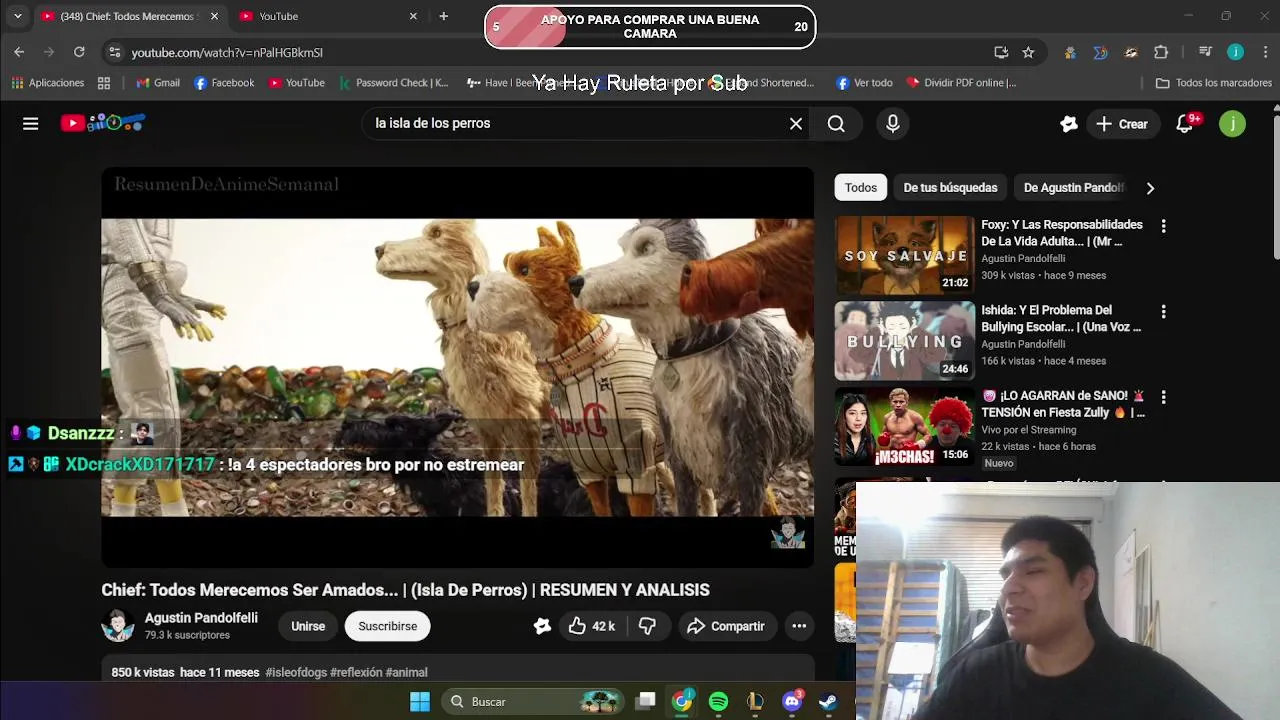Open options menu for LO AGARRAN video
This screenshot has width=1280, height=720.
(x=1163, y=398)
